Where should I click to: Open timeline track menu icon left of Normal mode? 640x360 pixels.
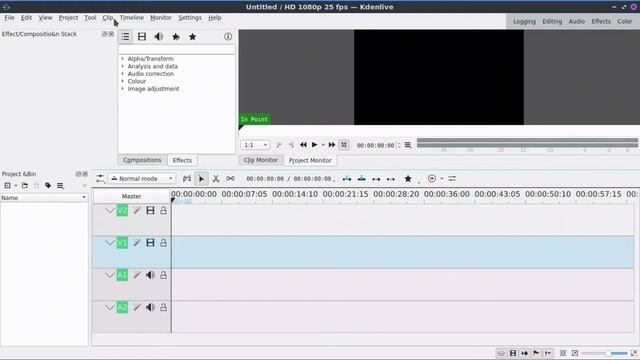[100, 179]
